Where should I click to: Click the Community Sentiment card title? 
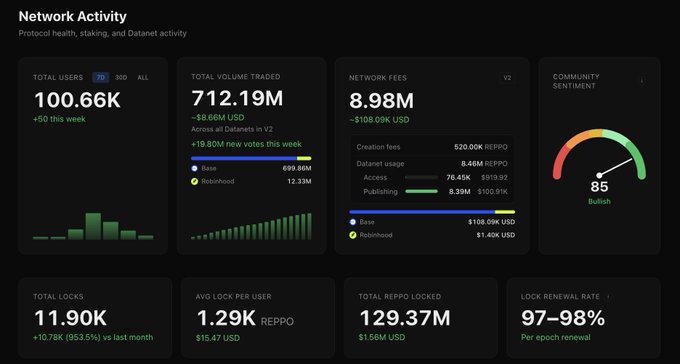tap(576, 81)
